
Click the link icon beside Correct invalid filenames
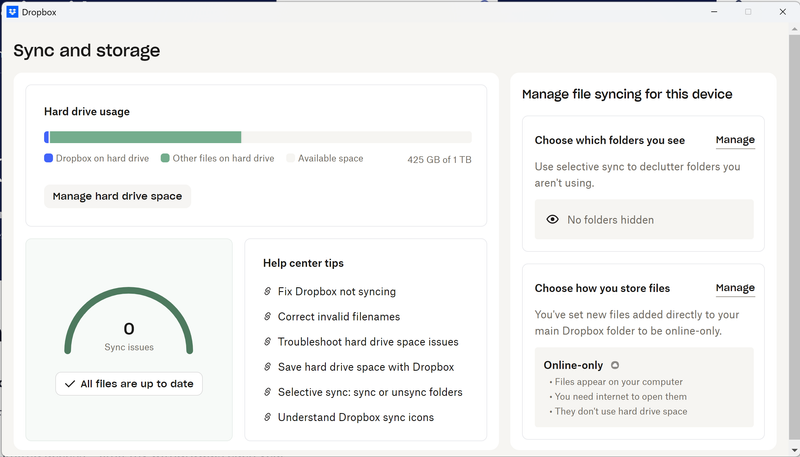(267, 317)
